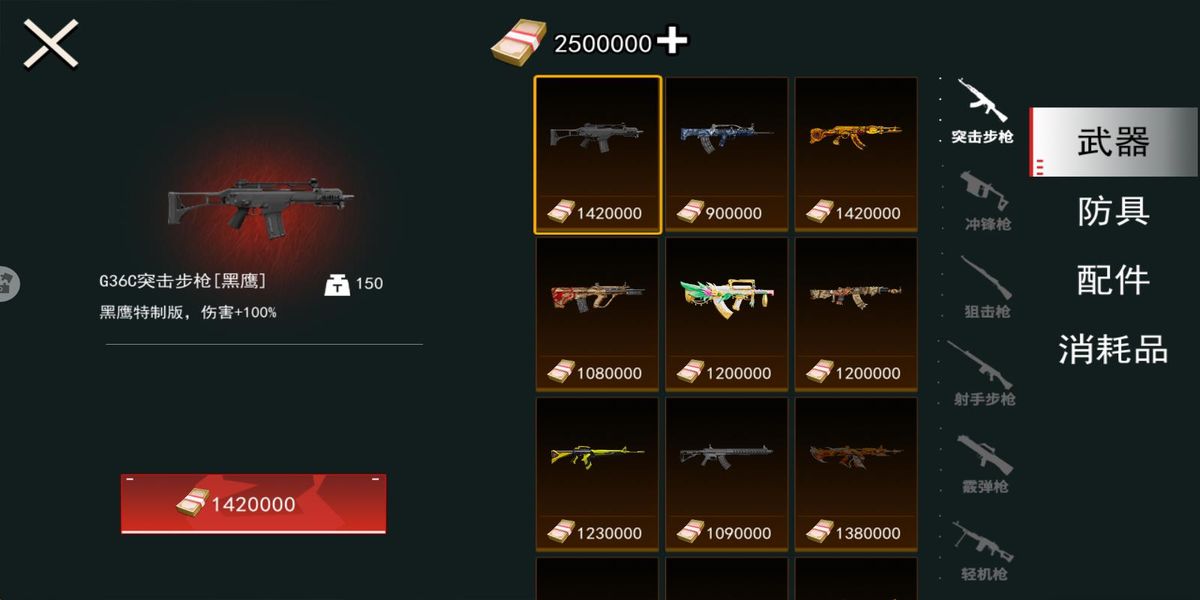
Task: Select the yellow rifle priced 1230000
Action: [x=597, y=474]
